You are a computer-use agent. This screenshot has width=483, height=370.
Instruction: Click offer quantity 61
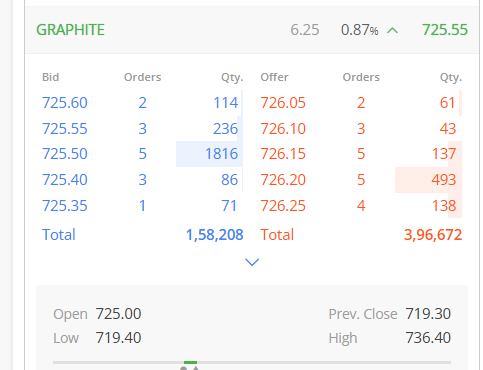[x=448, y=103]
